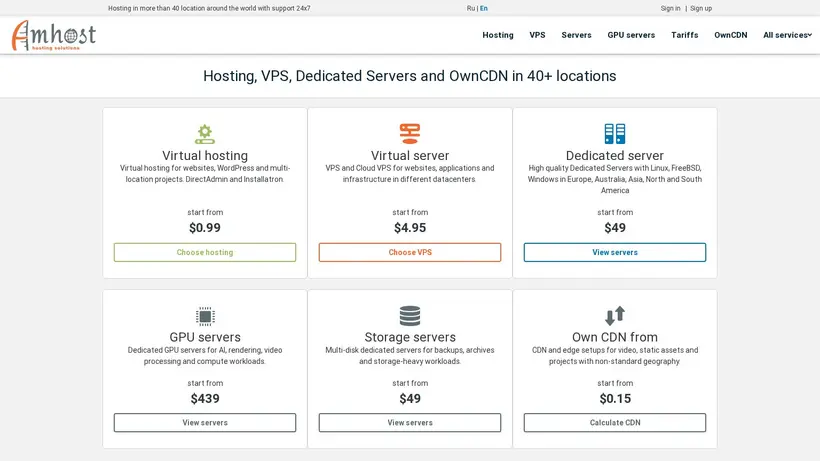
Task: Open the Sign up link
Action: coord(701,8)
